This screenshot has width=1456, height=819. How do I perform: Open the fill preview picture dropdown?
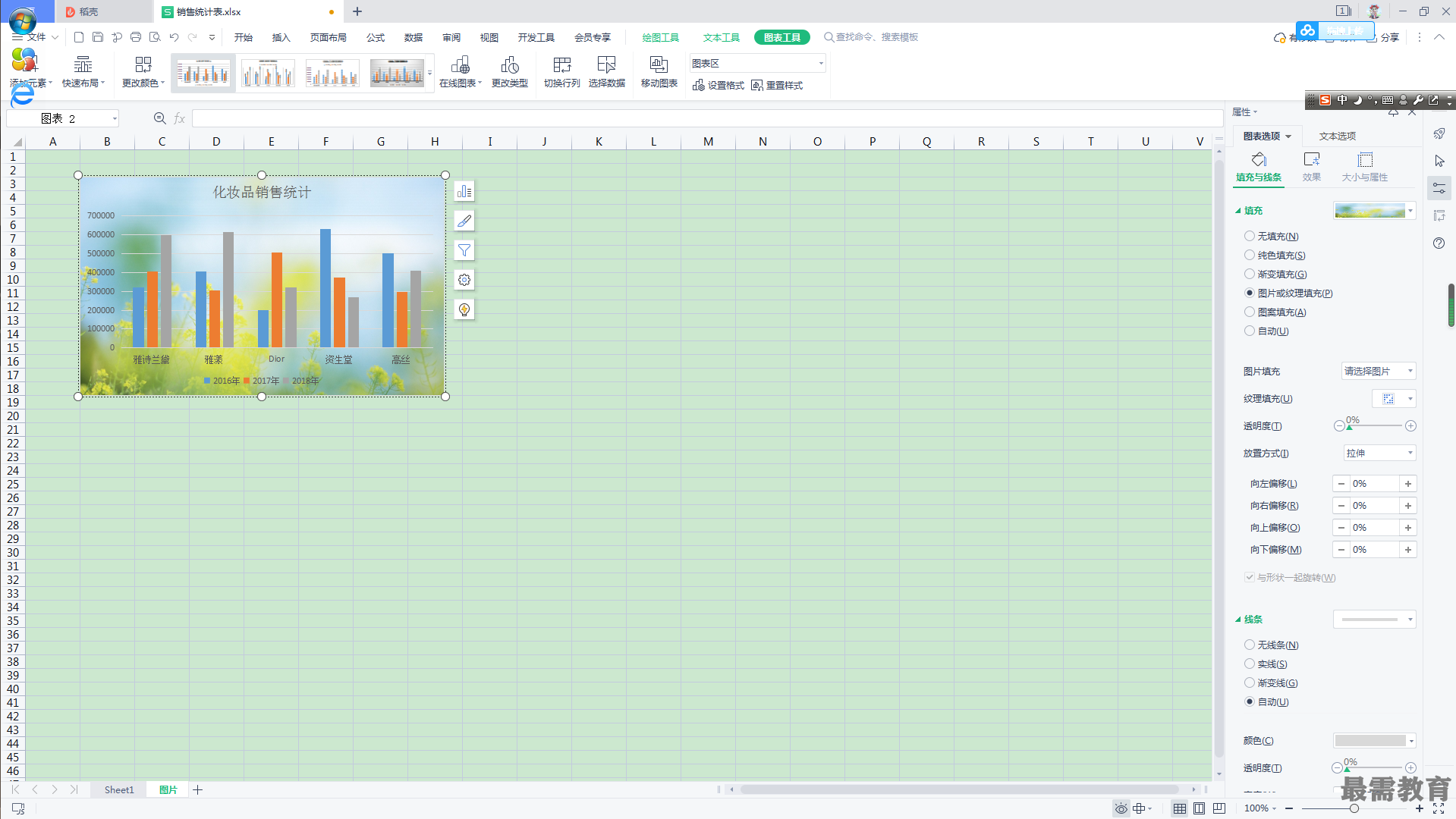click(1374, 211)
